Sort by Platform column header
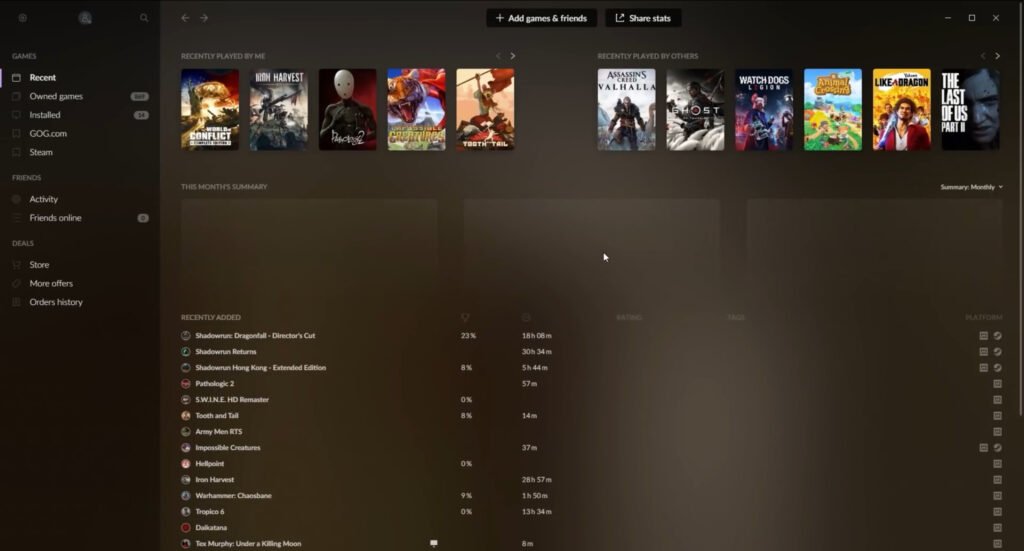 tap(984, 317)
